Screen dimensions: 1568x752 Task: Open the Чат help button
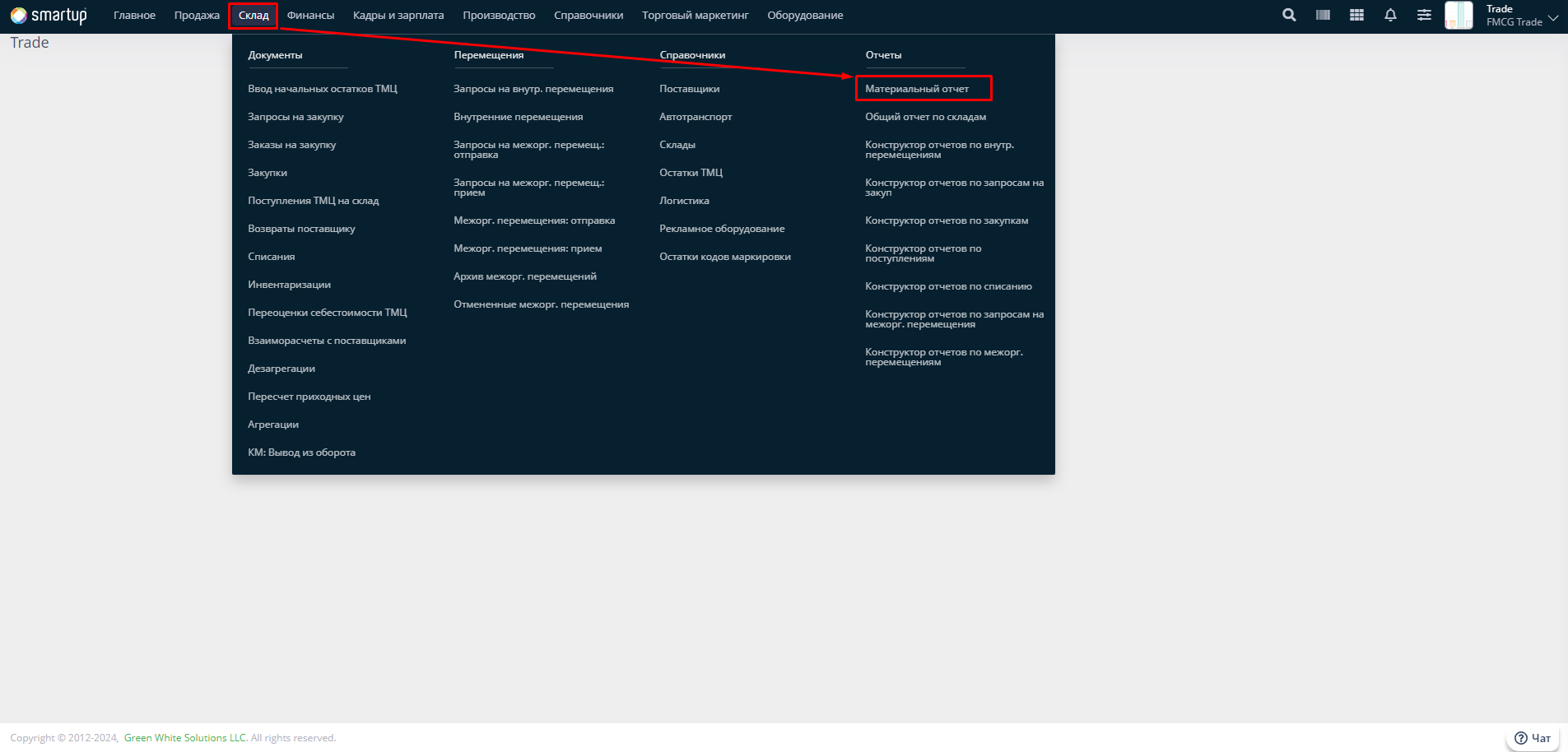pos(1533,738)
